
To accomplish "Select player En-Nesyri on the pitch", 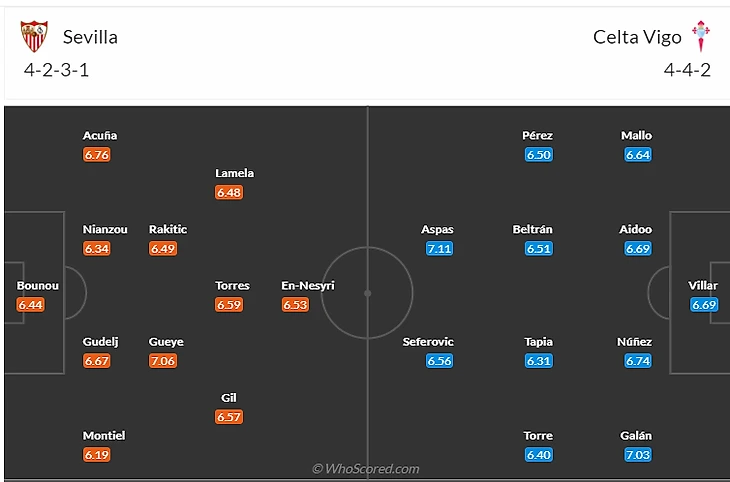I will (308, 286).
